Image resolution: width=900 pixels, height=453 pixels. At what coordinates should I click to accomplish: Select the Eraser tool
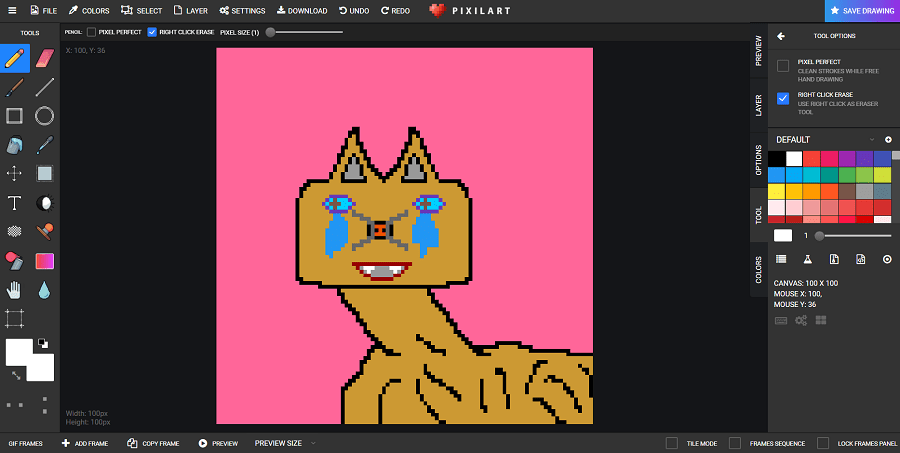(x=45, y=58)
